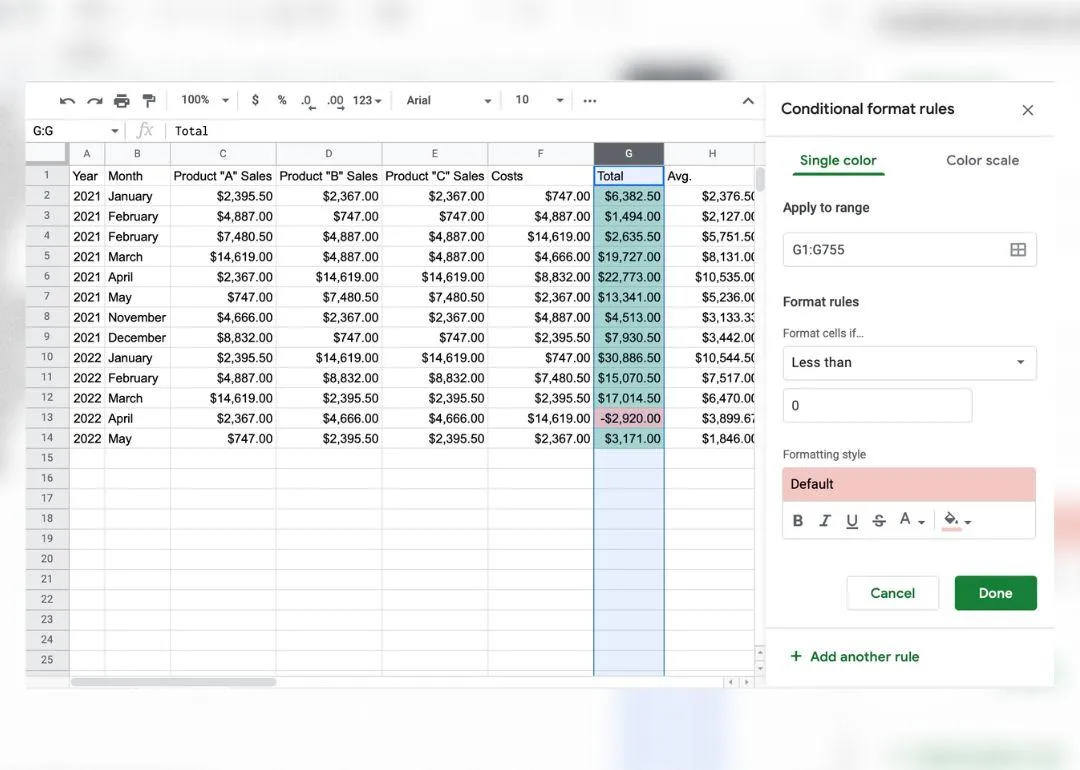Open the fill color bucket picker

click(x=956, y=521)
